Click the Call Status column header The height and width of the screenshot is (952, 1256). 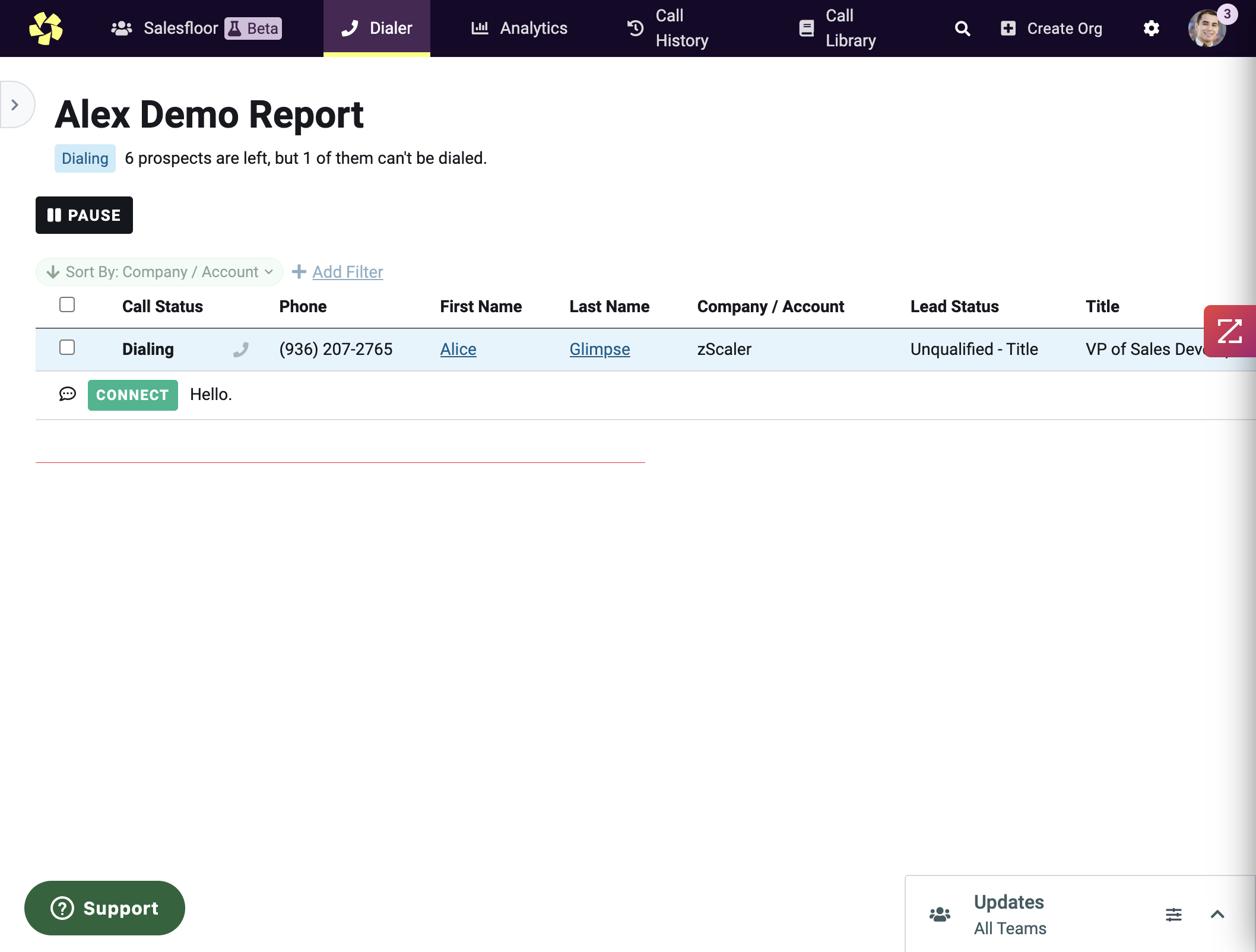coord(163,306)
